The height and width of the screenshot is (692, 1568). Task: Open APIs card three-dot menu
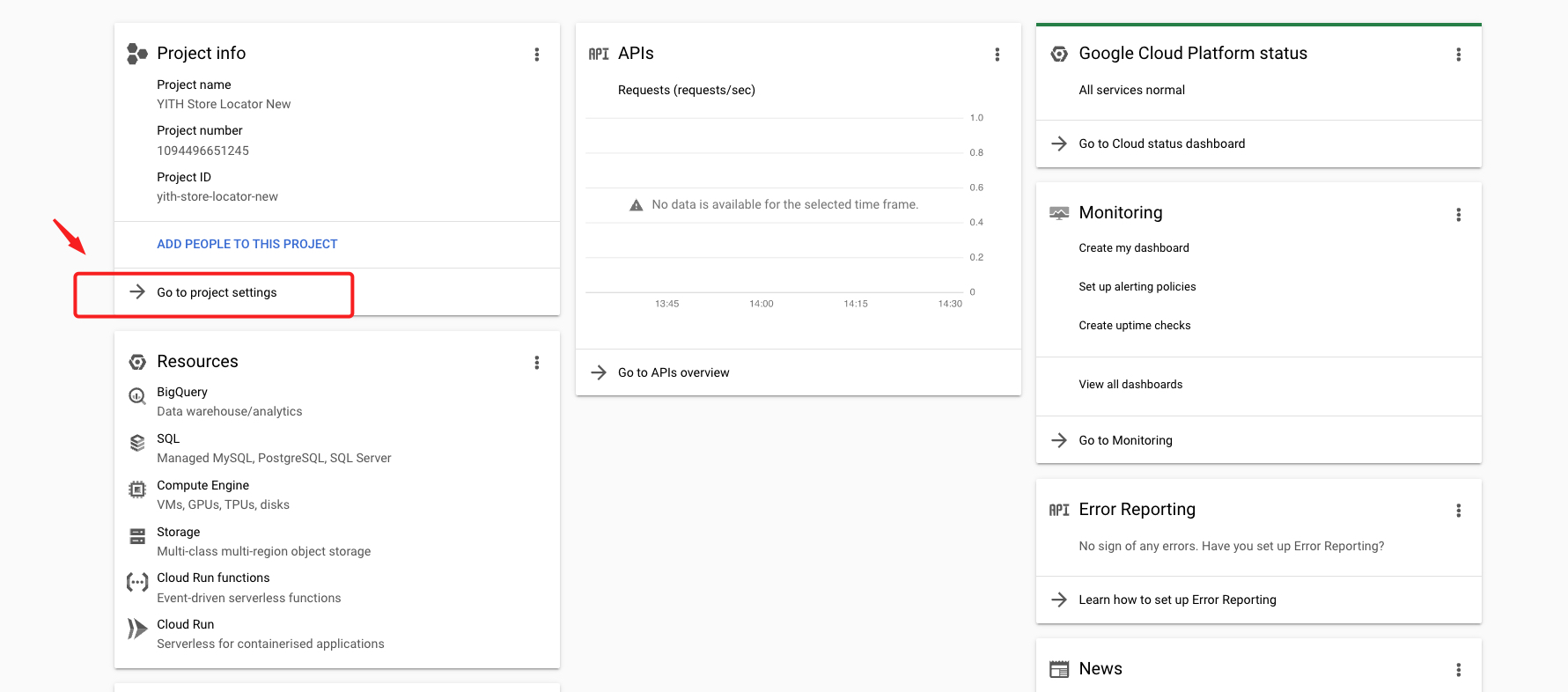point(997,55)
